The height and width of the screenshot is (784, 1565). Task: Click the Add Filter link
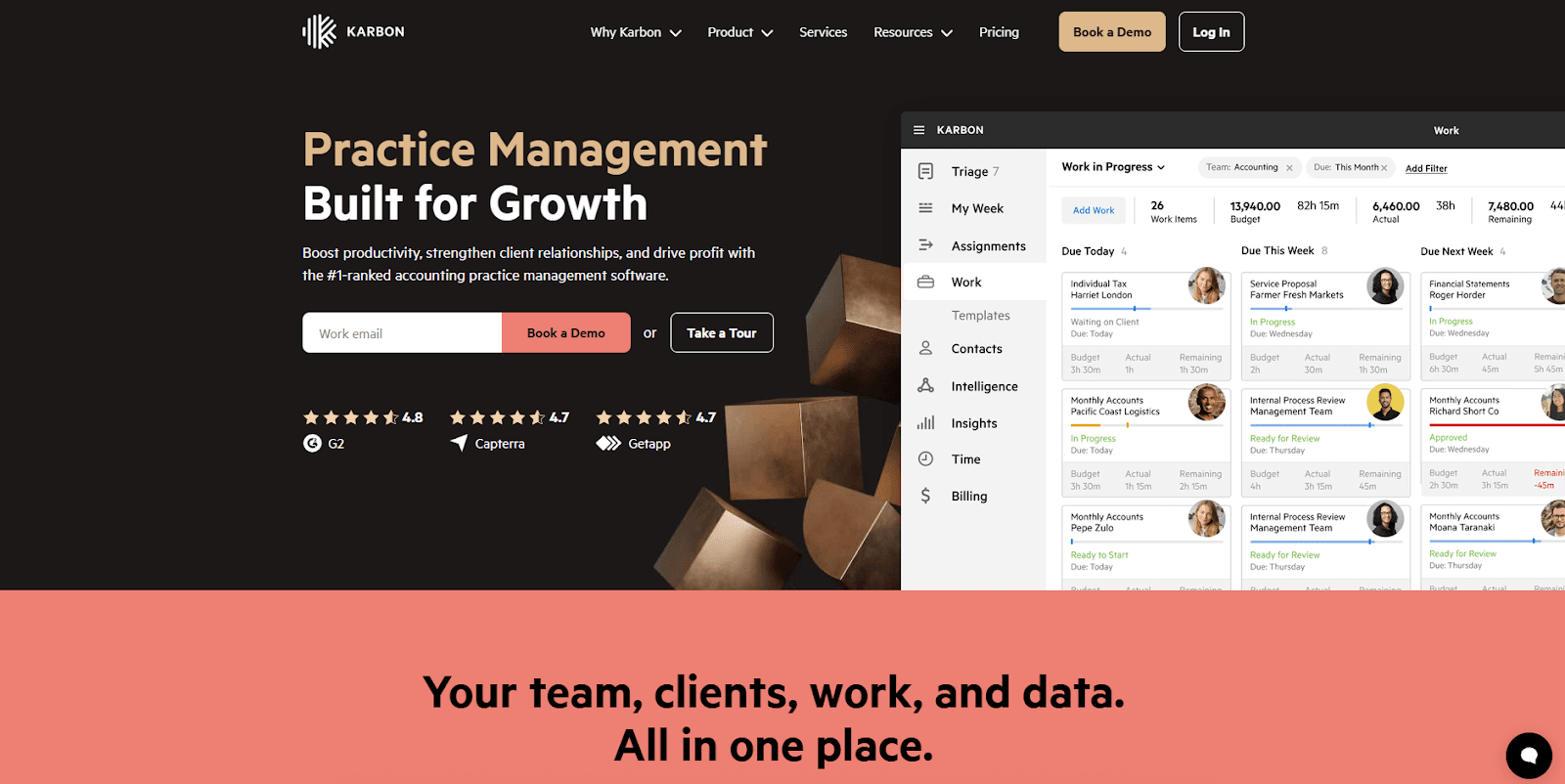1426,168
